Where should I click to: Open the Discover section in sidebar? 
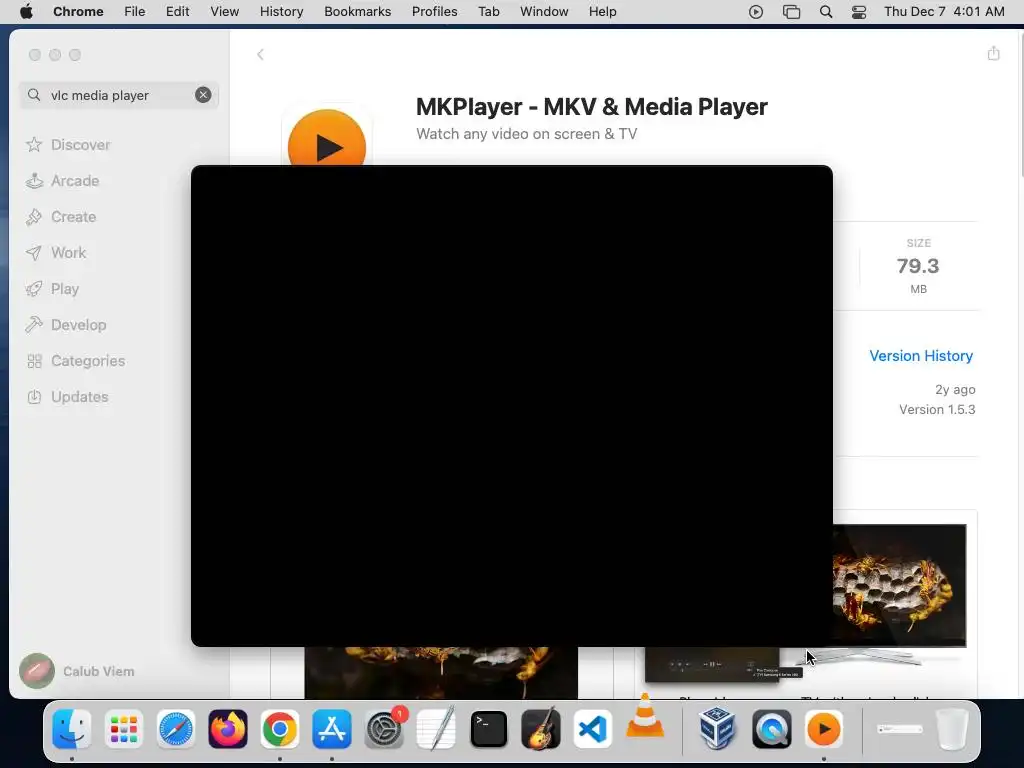click(68, 144)
